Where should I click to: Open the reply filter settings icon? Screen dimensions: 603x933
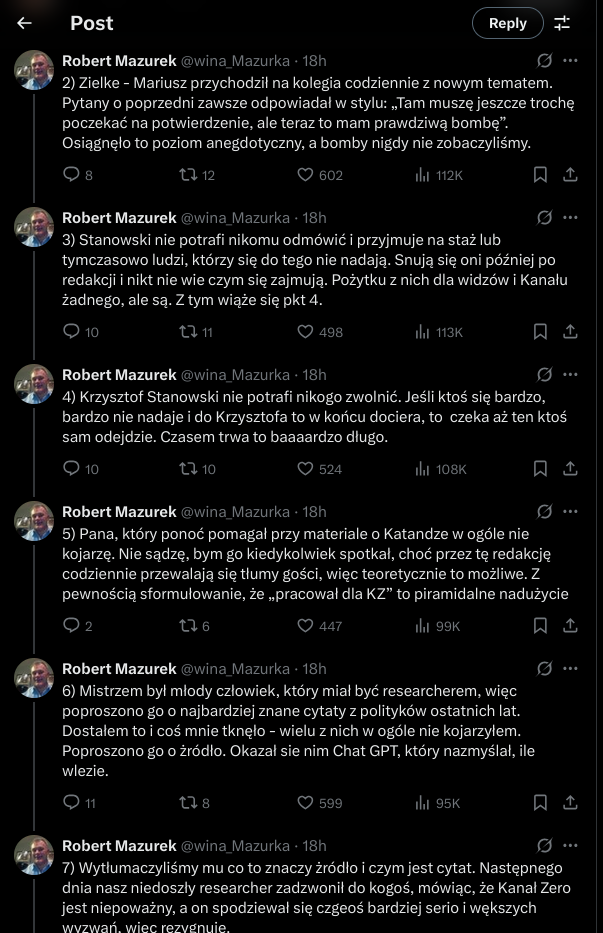(562, 23)
